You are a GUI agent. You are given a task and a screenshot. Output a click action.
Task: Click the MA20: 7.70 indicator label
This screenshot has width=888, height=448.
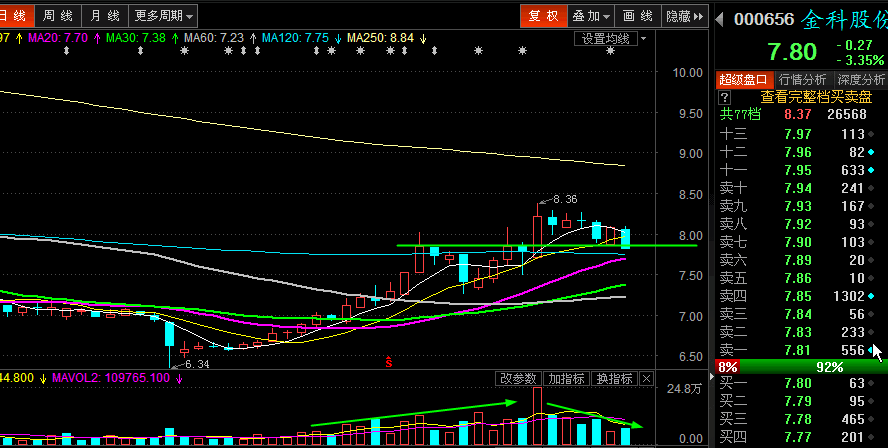click(58, 38)
